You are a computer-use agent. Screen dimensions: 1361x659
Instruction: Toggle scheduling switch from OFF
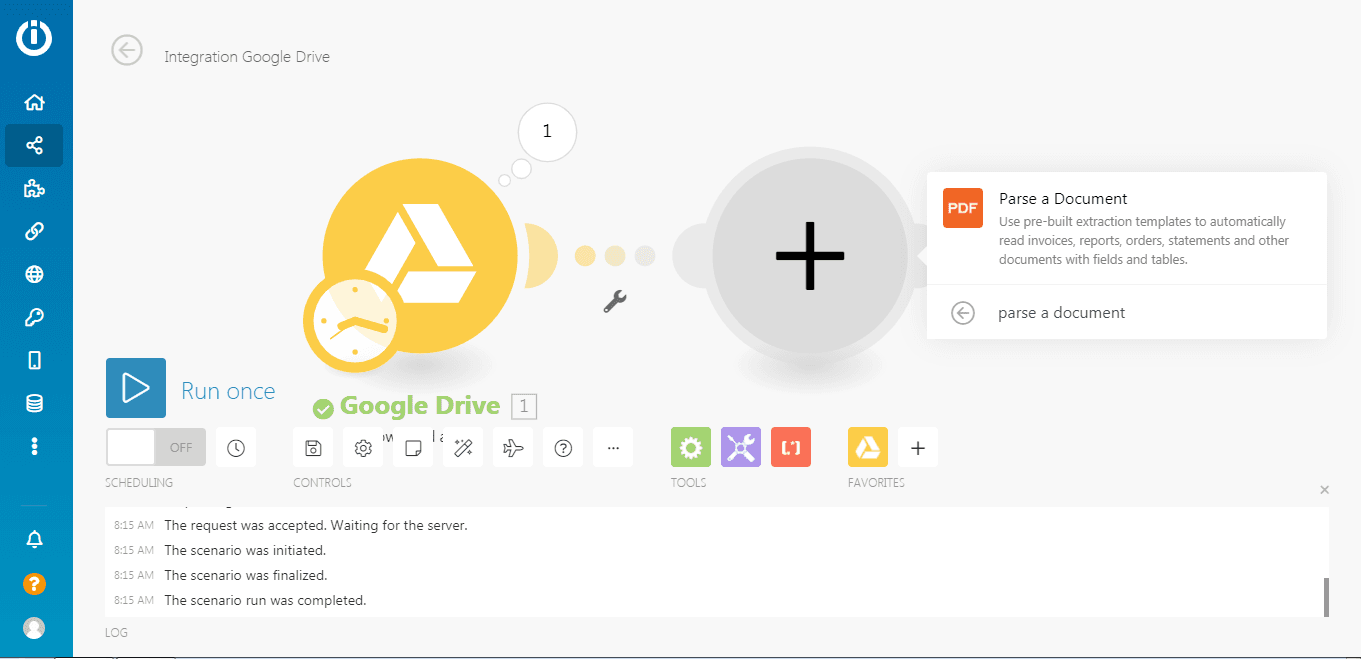(156, 448)
